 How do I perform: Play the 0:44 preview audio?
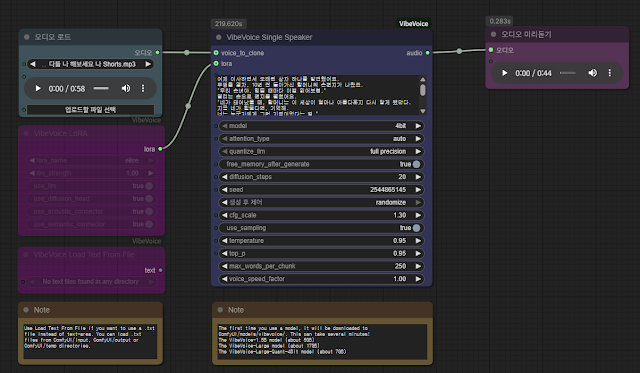(504, 73)
